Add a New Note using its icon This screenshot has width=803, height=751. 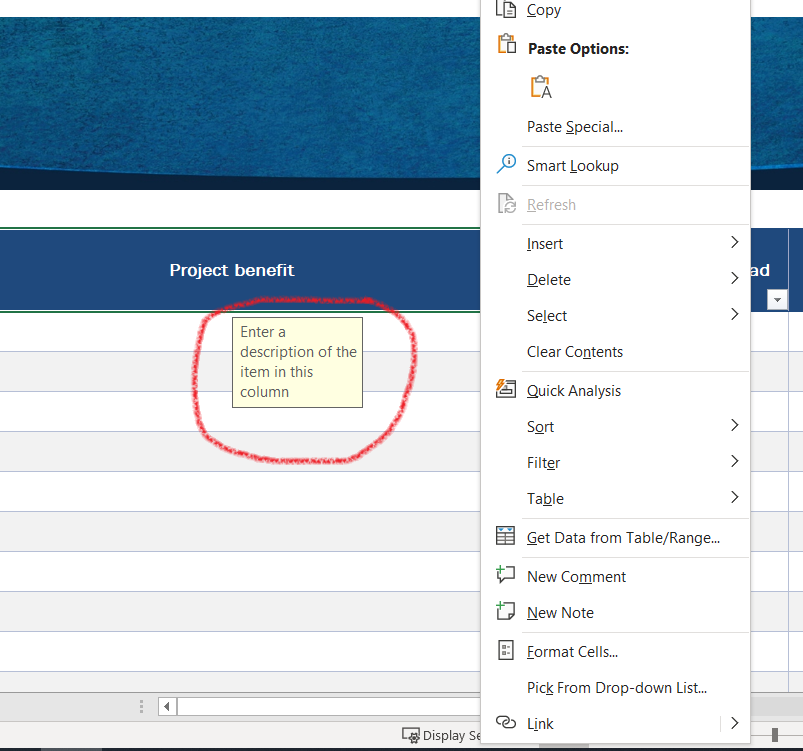(506, 612)
